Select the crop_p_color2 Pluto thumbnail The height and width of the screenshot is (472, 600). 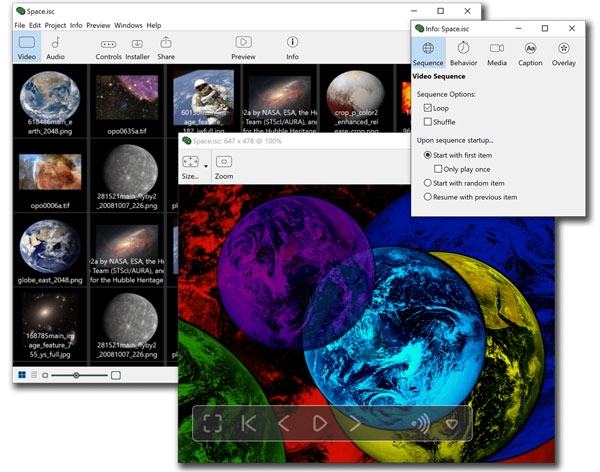click(356, 99)
